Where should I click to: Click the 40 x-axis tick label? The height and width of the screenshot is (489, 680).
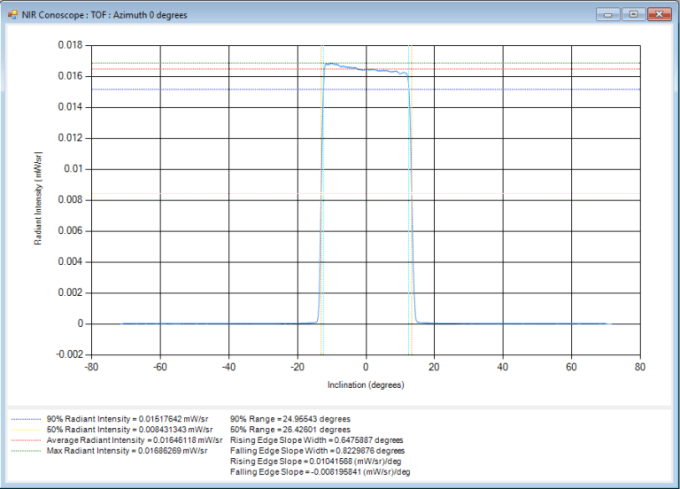click(x=503, y=367)
